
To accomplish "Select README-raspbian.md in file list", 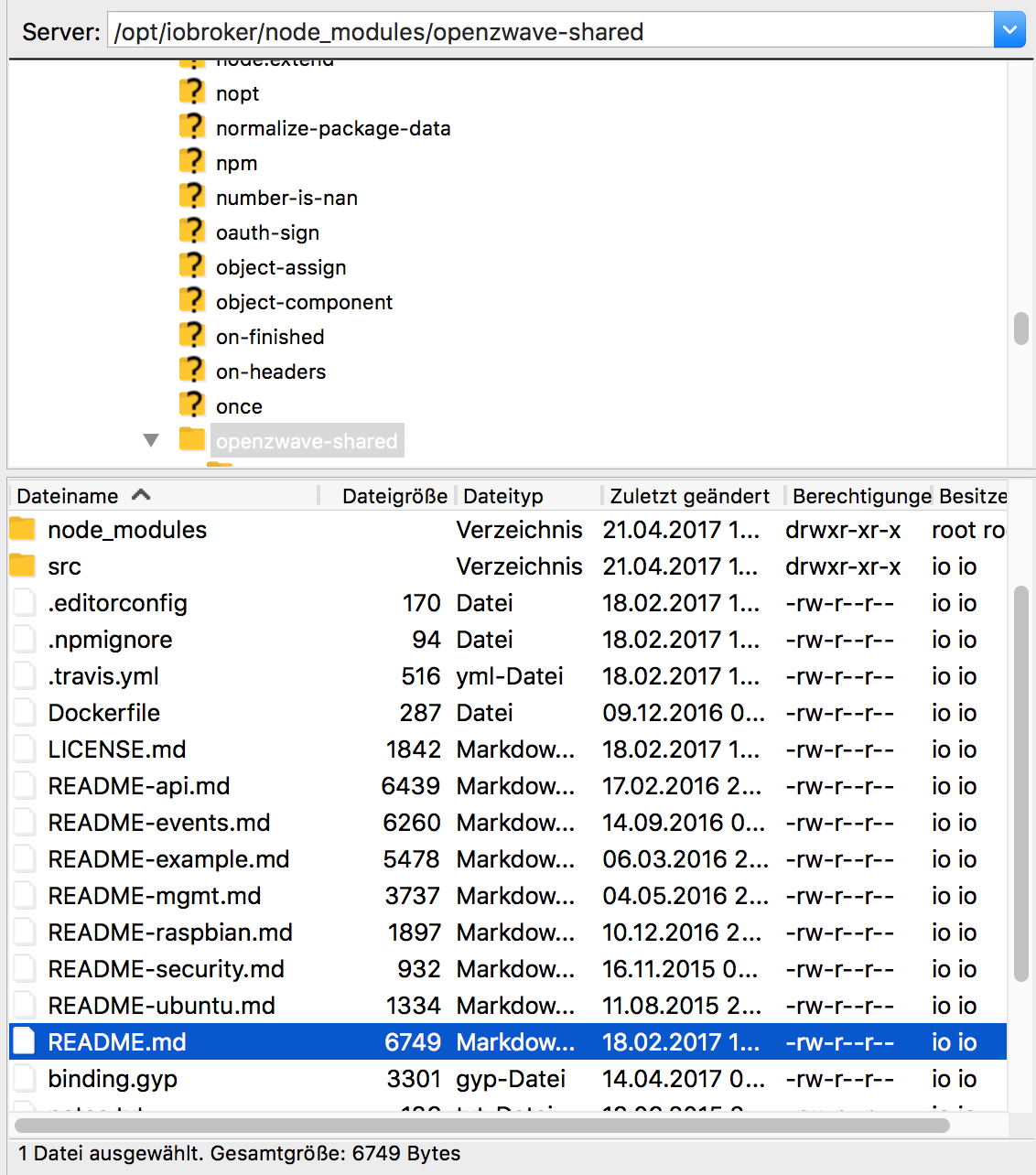I will [170, 932].
